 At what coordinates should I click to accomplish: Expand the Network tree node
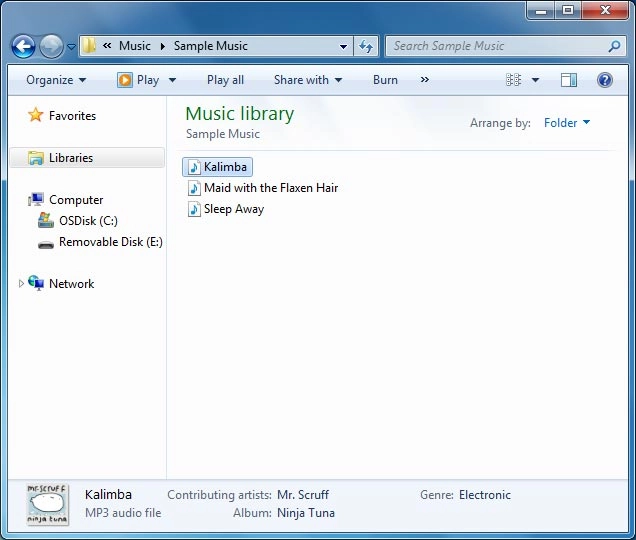coord(22,284)
